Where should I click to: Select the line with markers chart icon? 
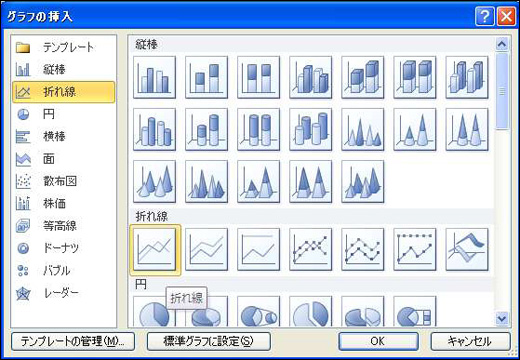point(310,249)
